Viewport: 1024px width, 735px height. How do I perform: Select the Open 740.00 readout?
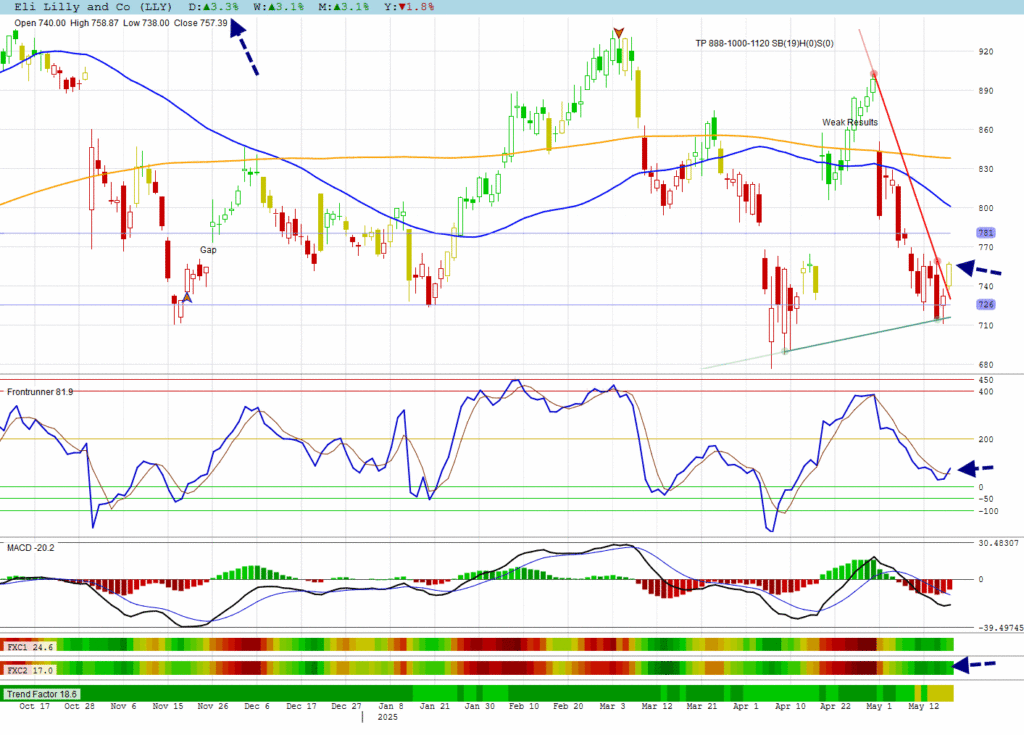(40, 23)
